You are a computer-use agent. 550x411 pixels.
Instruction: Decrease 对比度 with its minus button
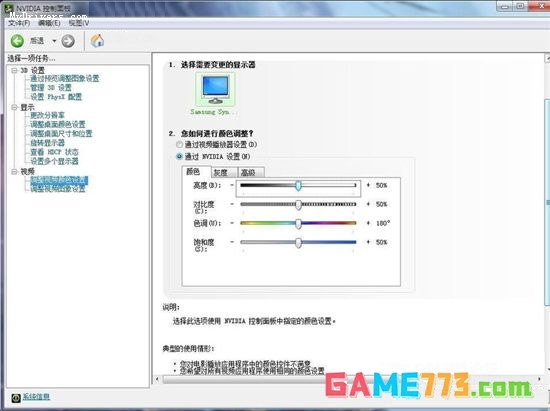pos(232,204)
